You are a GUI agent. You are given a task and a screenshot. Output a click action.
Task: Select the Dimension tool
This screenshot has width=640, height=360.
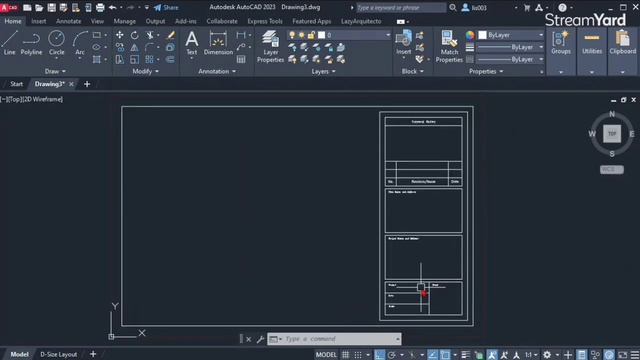tap(218, 43)
